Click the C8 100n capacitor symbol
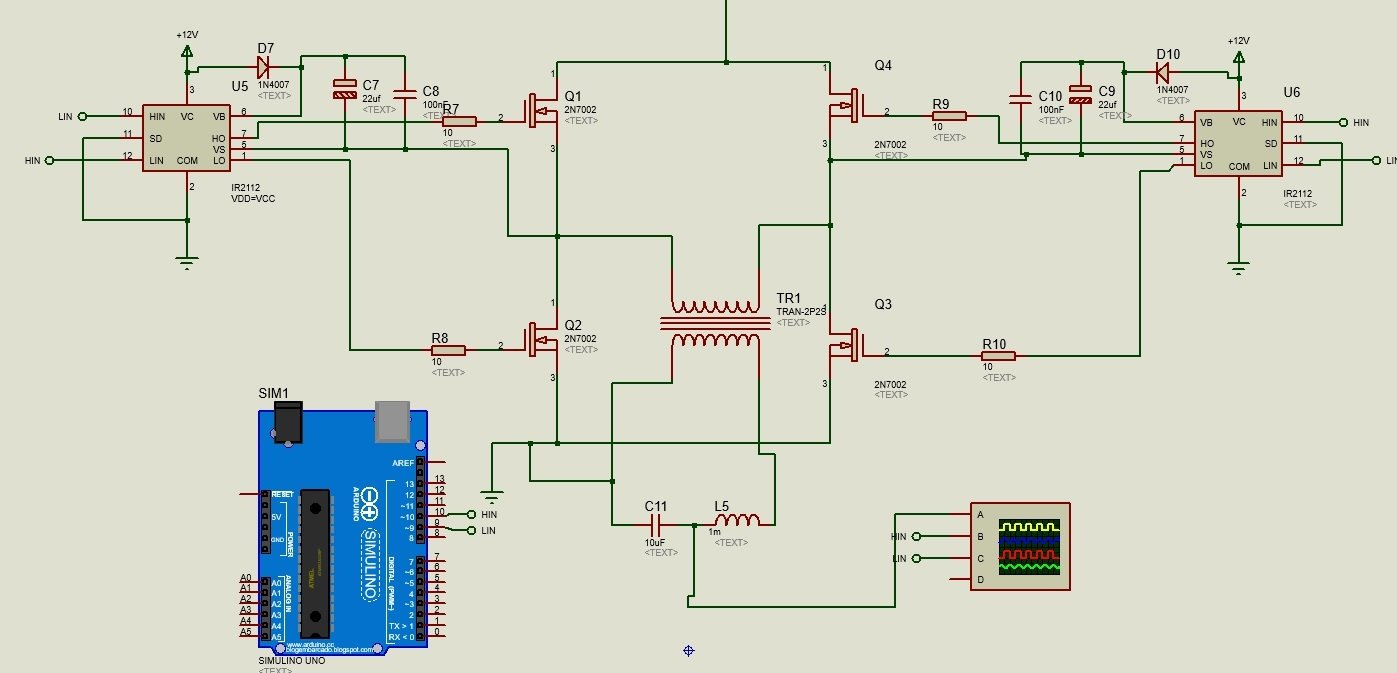 point(406,94)
